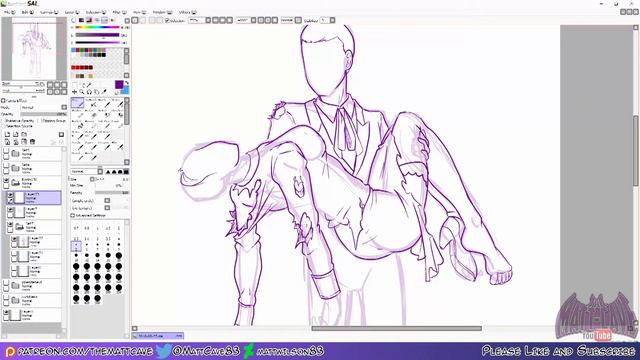Enable Clipping Group checkbox
Image resolution: width=640 pixels, height=360 pixels.
pyautogui.click(x=40, y=121)
